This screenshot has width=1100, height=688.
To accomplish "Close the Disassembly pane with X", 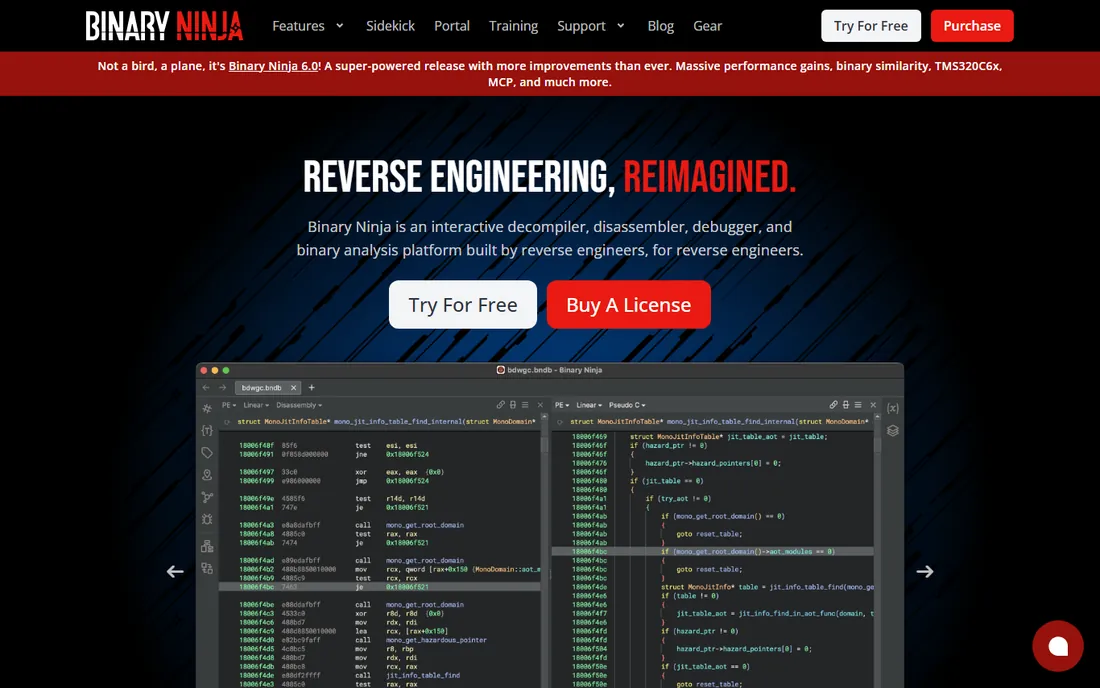I will (540, 405).
